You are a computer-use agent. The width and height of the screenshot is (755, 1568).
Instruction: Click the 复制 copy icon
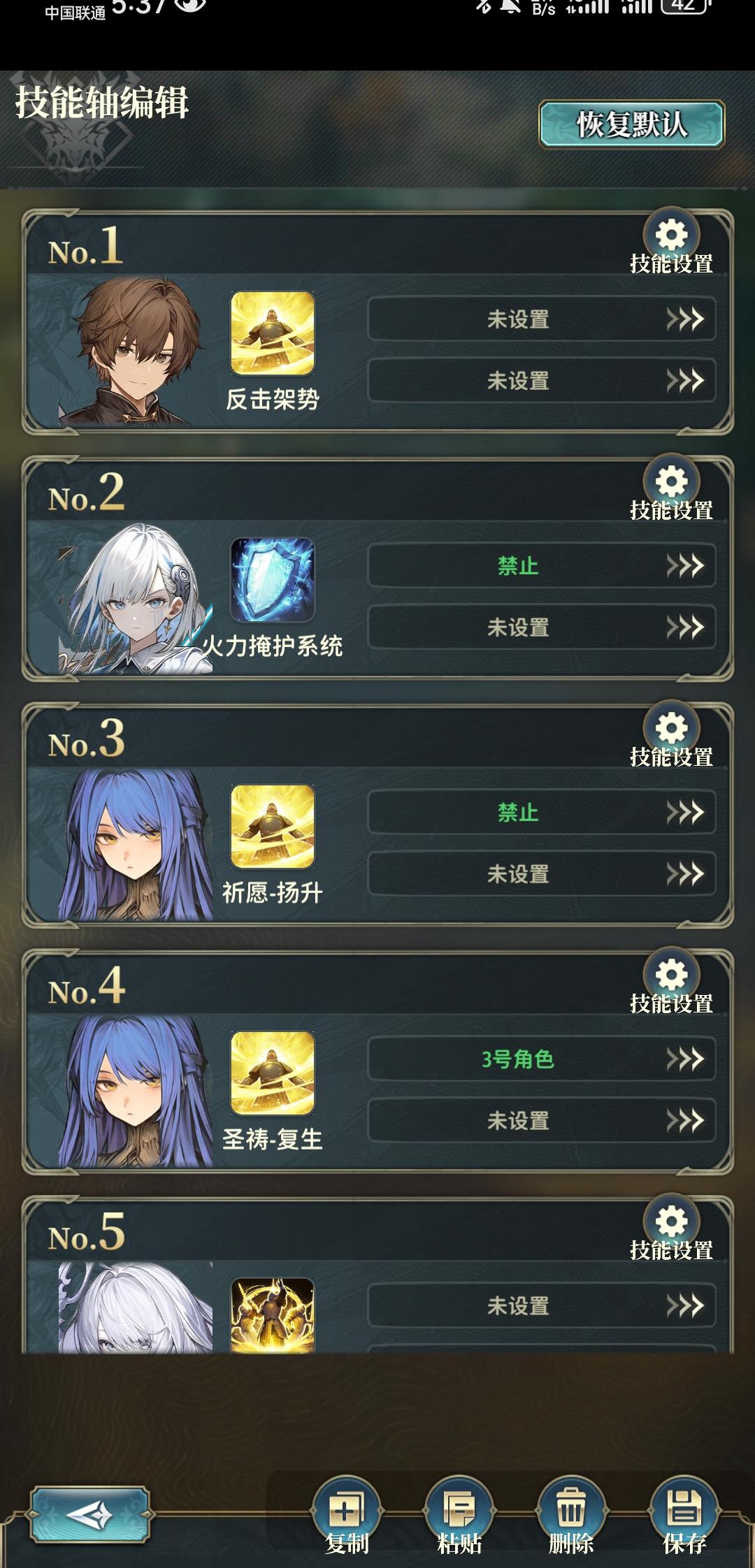point(347,1509)
